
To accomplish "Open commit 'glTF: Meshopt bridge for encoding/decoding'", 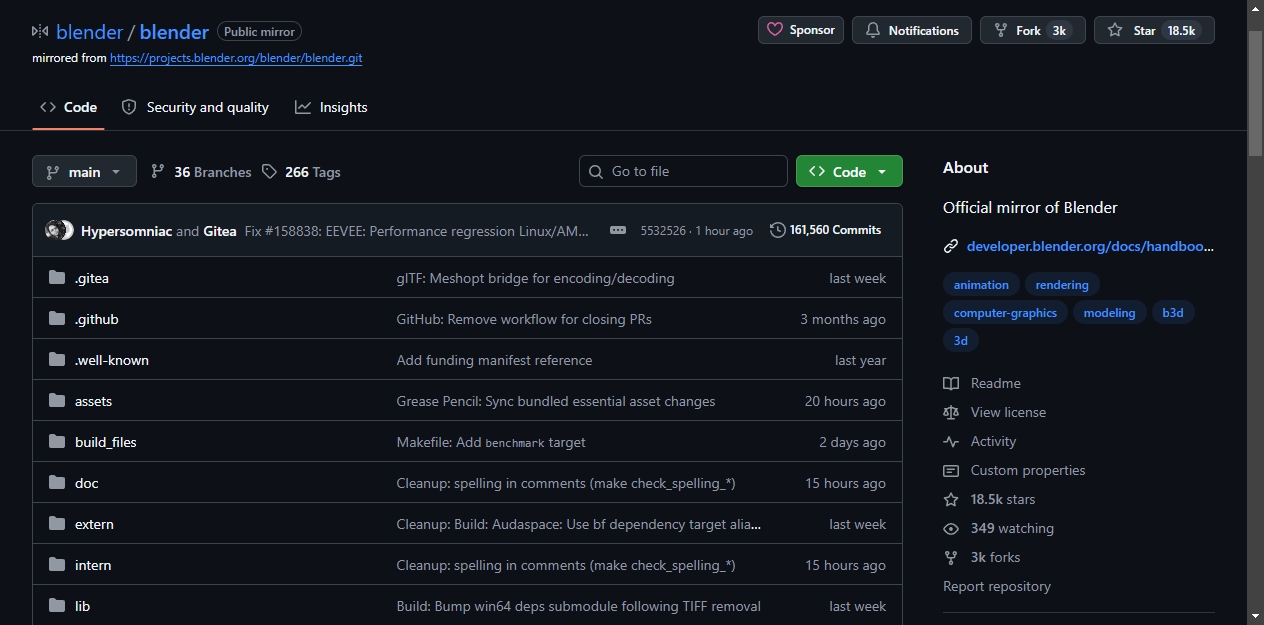I will pyautogui.click(x=535, y=278).
